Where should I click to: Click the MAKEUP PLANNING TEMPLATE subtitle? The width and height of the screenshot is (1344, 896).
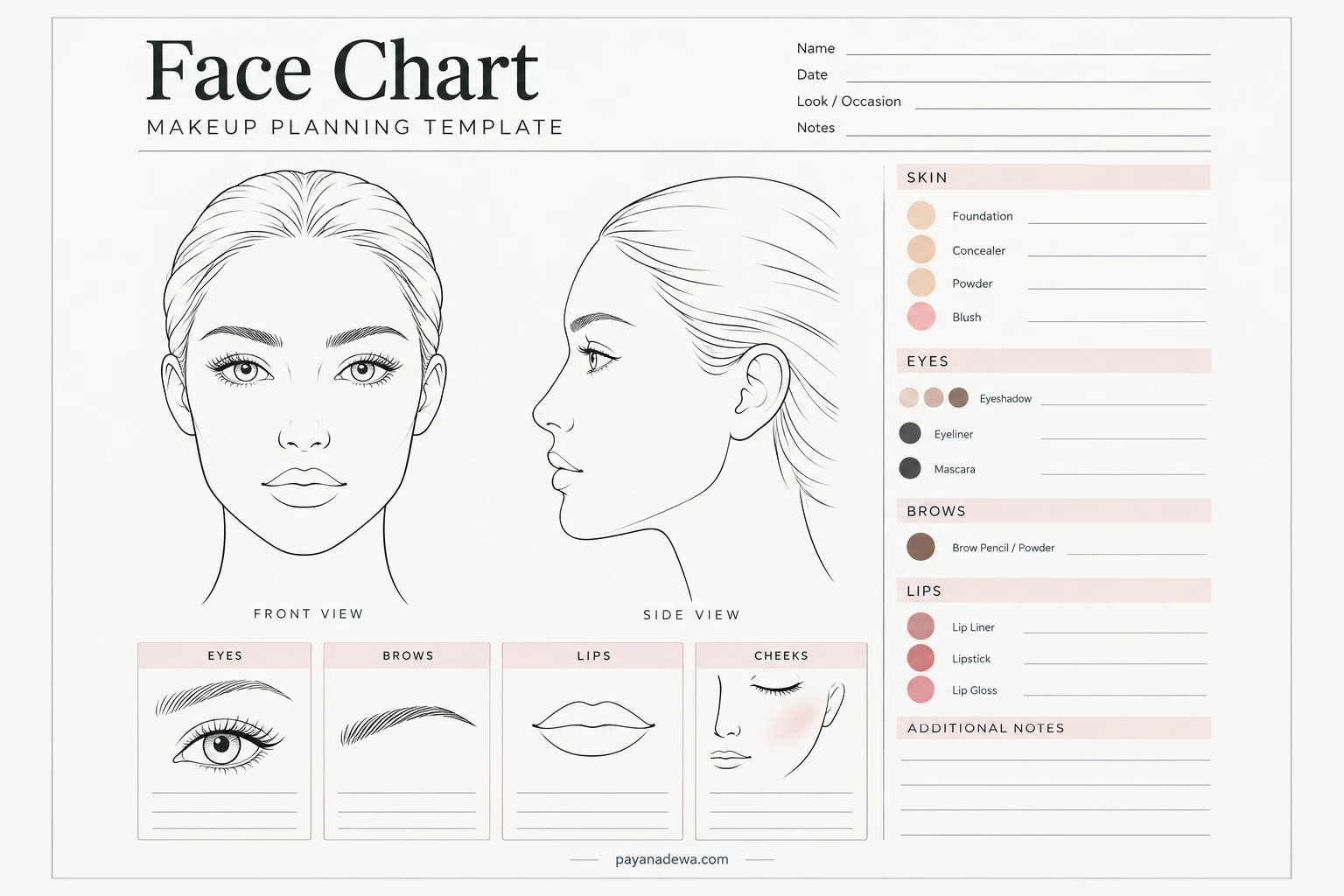click(x=354, y=127)
